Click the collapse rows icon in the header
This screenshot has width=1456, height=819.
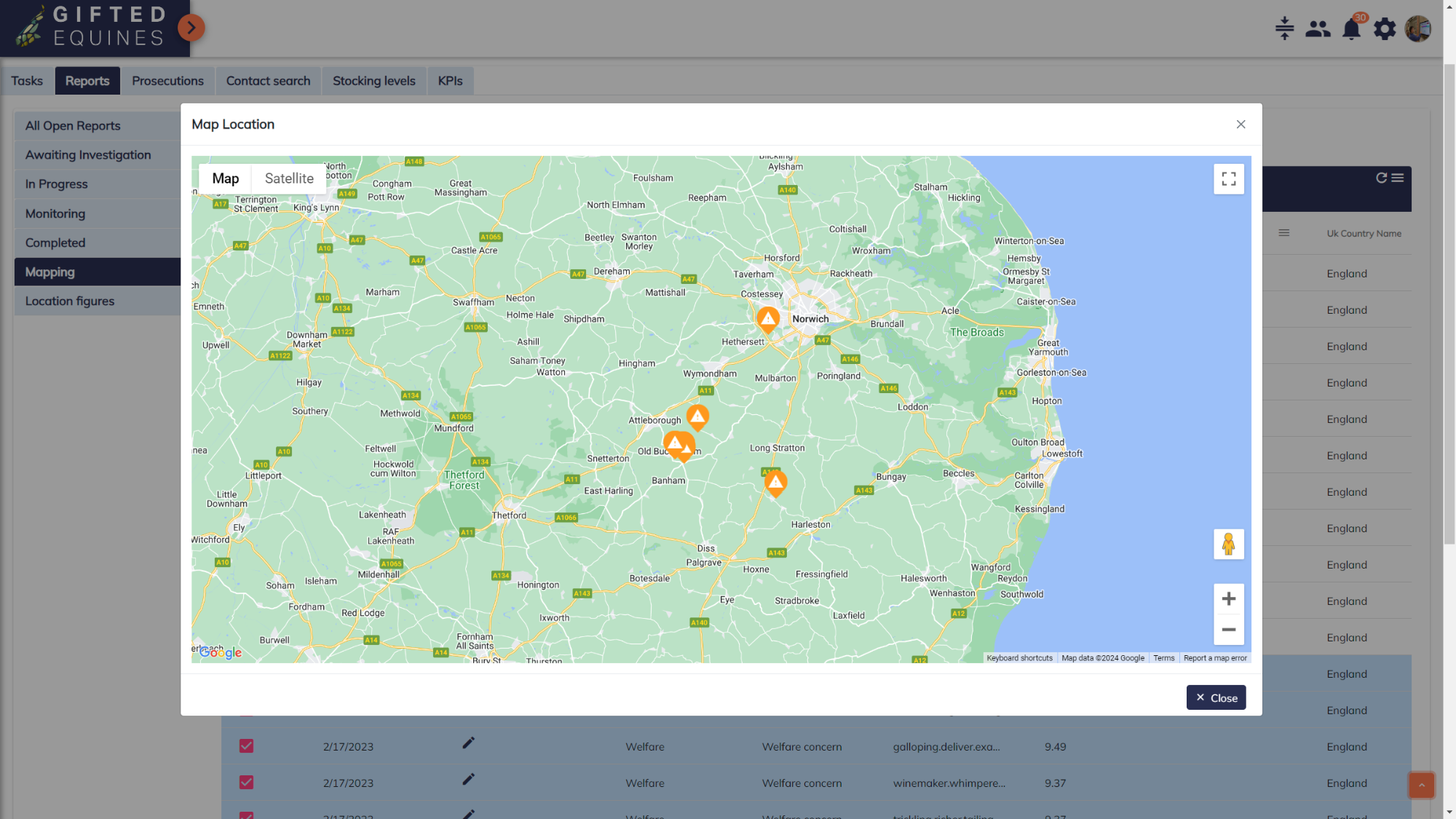click(1284, 28)
